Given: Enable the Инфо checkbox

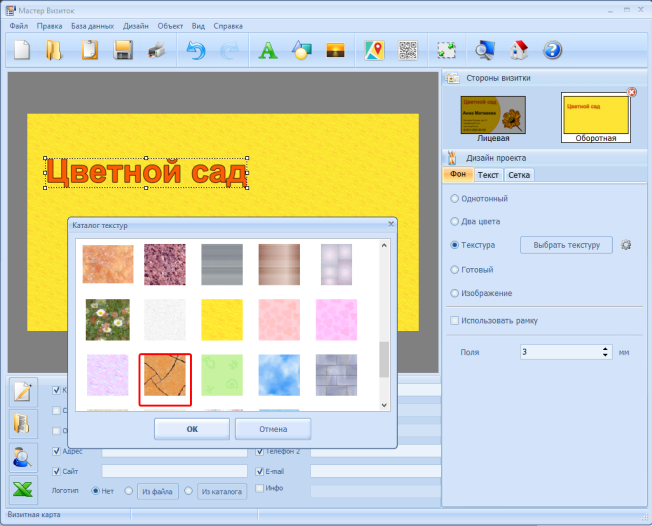Looking at the screenshot, I should click(259, 488).
